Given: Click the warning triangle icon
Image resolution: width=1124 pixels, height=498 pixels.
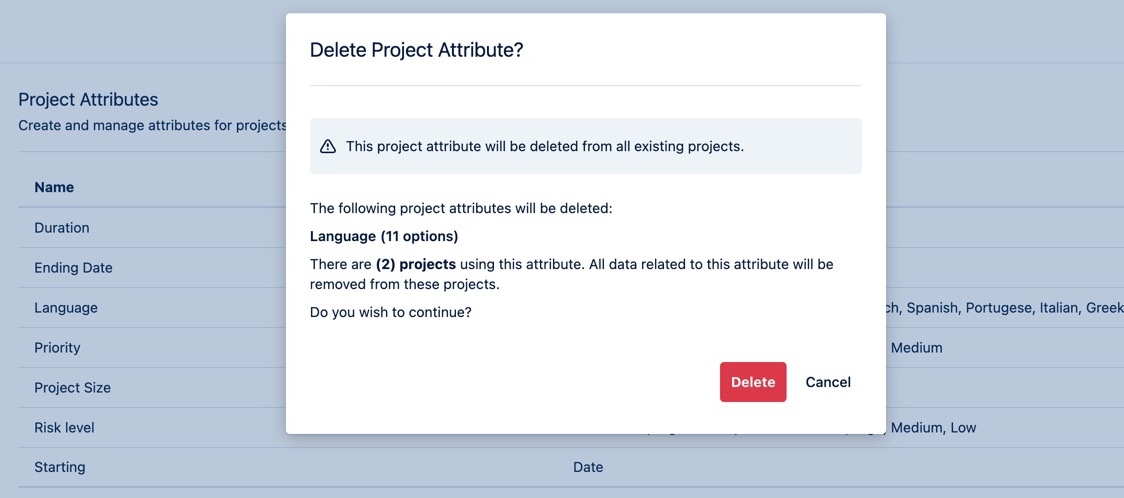Looking at the screenshot, I should coord(328,147).
